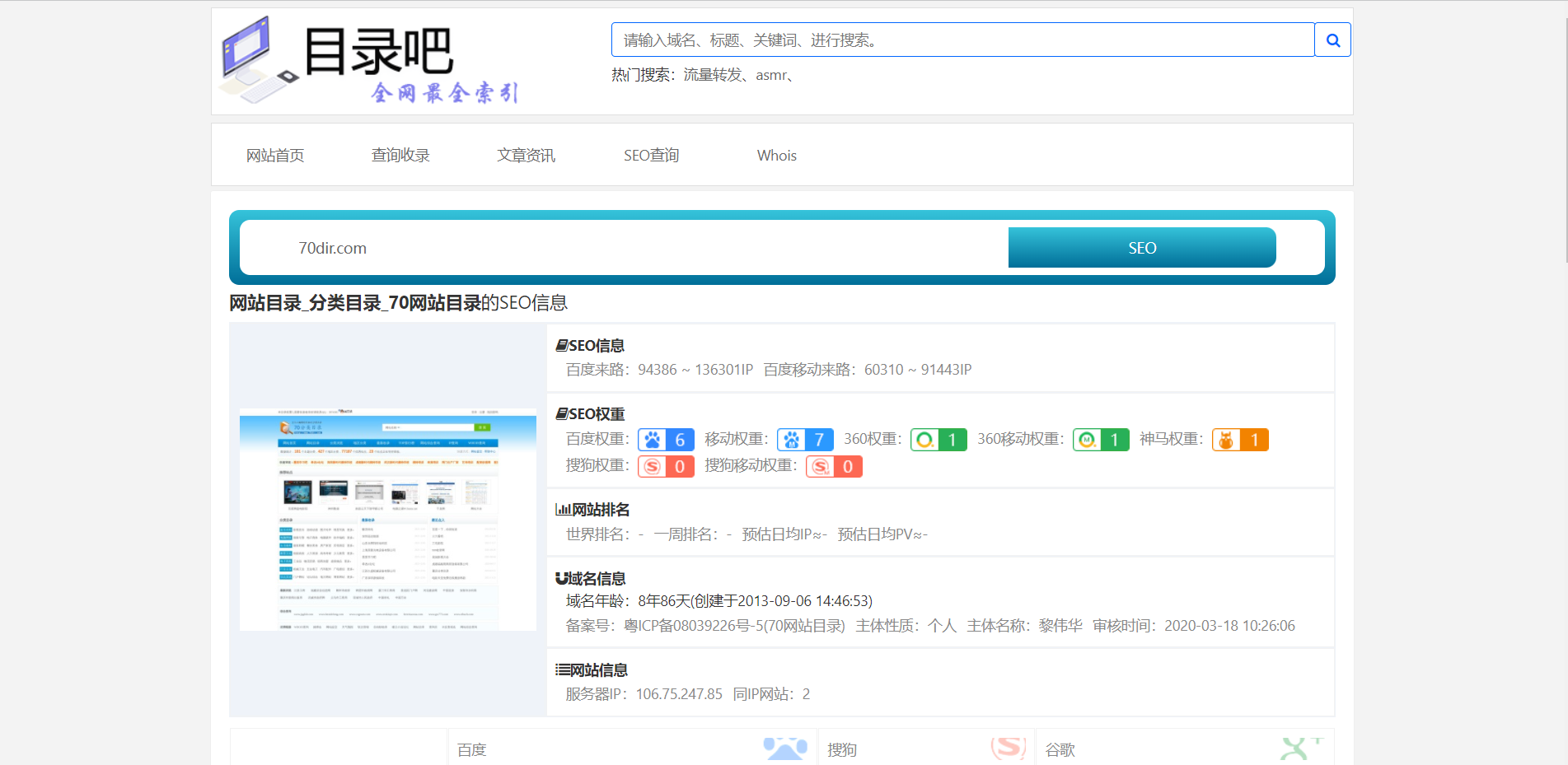This screenshot has height=765, width=1568.
Task: Click the 百度 card label
Action: point(471,750)
